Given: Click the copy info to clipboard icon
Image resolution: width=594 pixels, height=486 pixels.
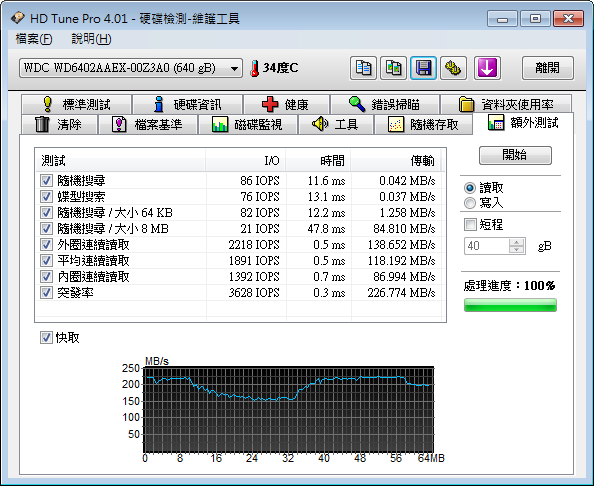Looking at the screenshot, I should (x=363, y=68).
